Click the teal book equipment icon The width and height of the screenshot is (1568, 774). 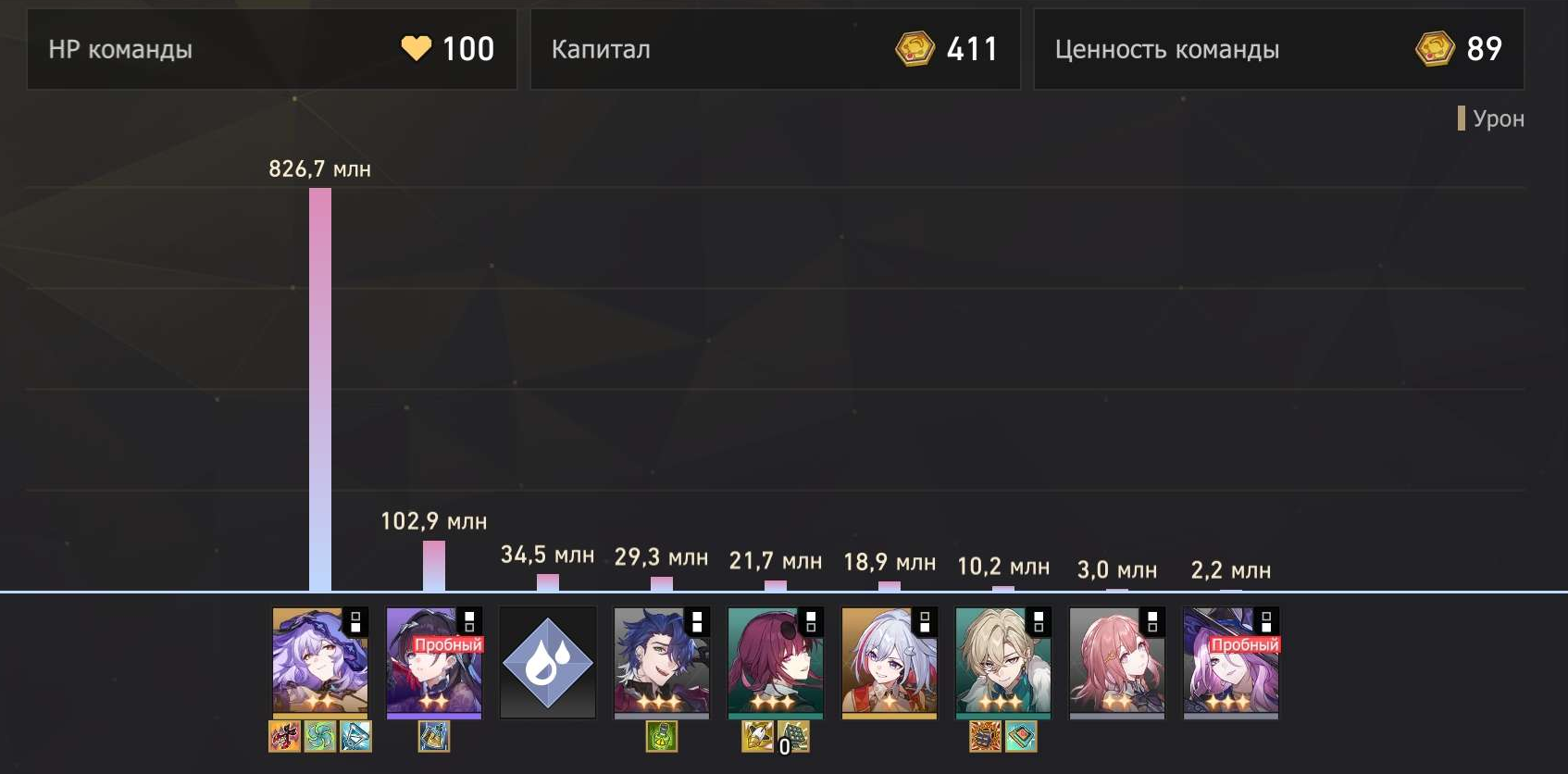click(1021, 737)
